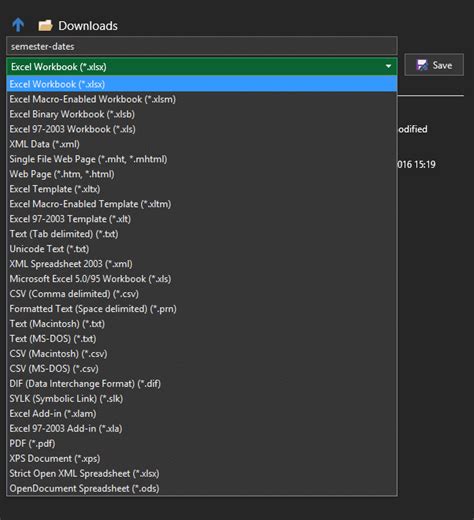
Task: Select Single File Web Page (*.mht, *.mhtml)
Action: pyautogui.click(x=202, y=159)
